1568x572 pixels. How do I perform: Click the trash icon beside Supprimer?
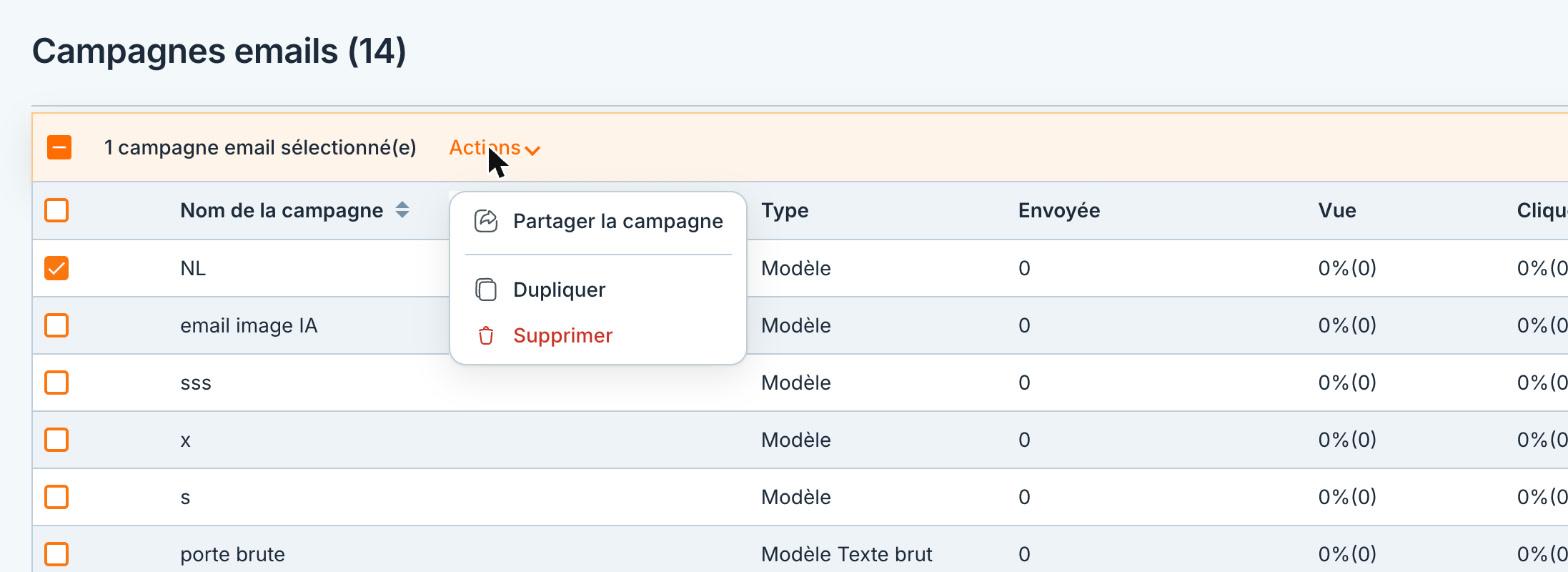486,336
